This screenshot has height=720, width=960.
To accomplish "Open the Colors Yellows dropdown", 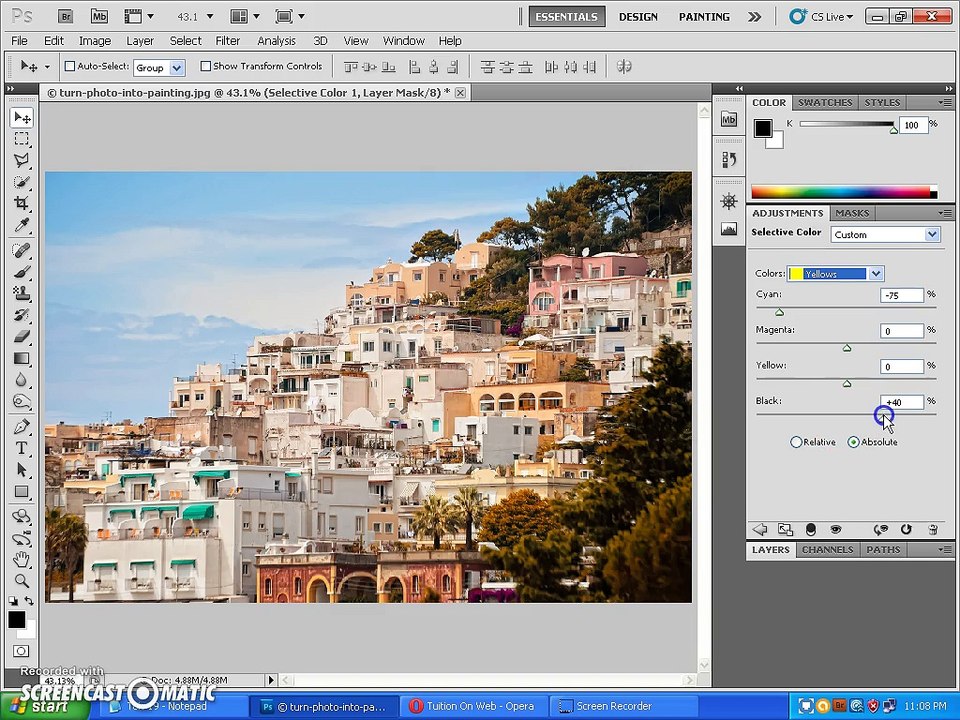I will (x=836, y=274).
